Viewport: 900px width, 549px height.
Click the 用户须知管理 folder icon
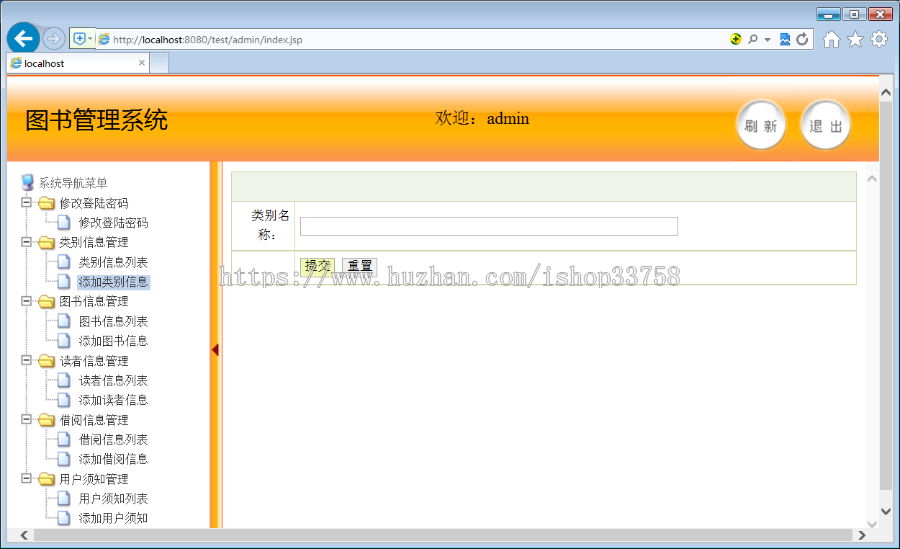46,479
